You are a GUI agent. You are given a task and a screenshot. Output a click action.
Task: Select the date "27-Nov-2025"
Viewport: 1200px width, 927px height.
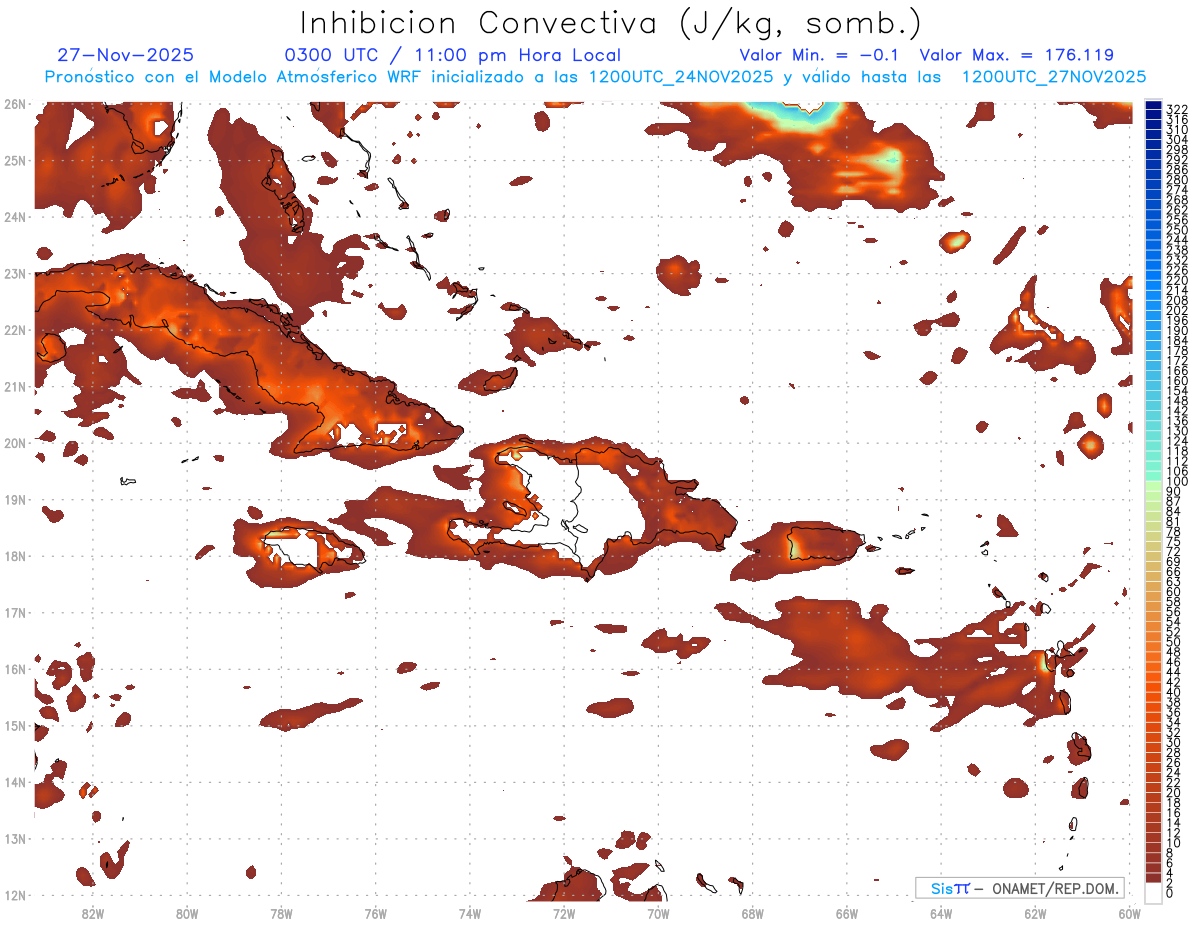coord(126,55)
